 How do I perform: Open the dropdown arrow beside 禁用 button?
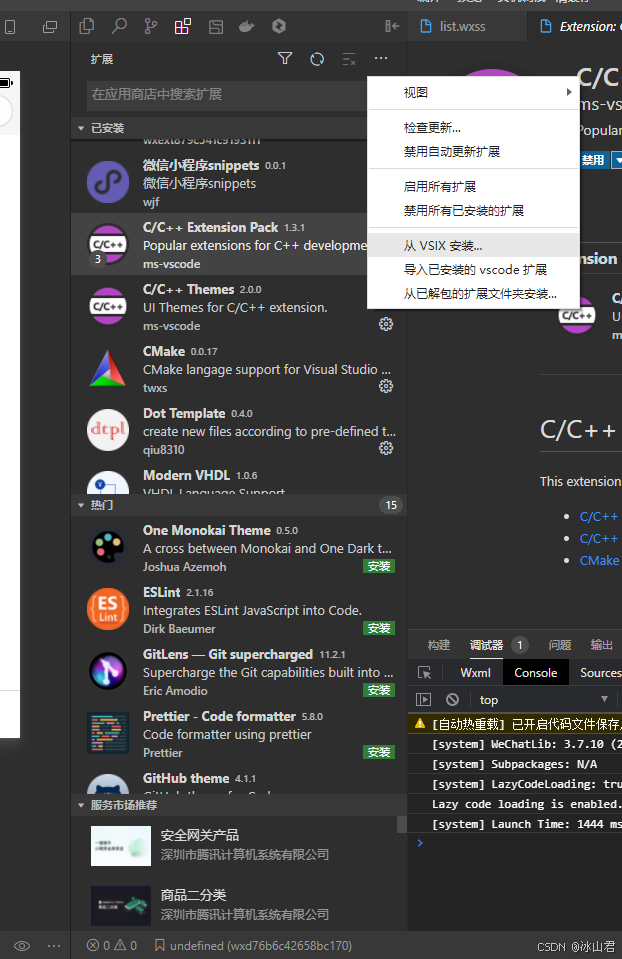[617, 160]
